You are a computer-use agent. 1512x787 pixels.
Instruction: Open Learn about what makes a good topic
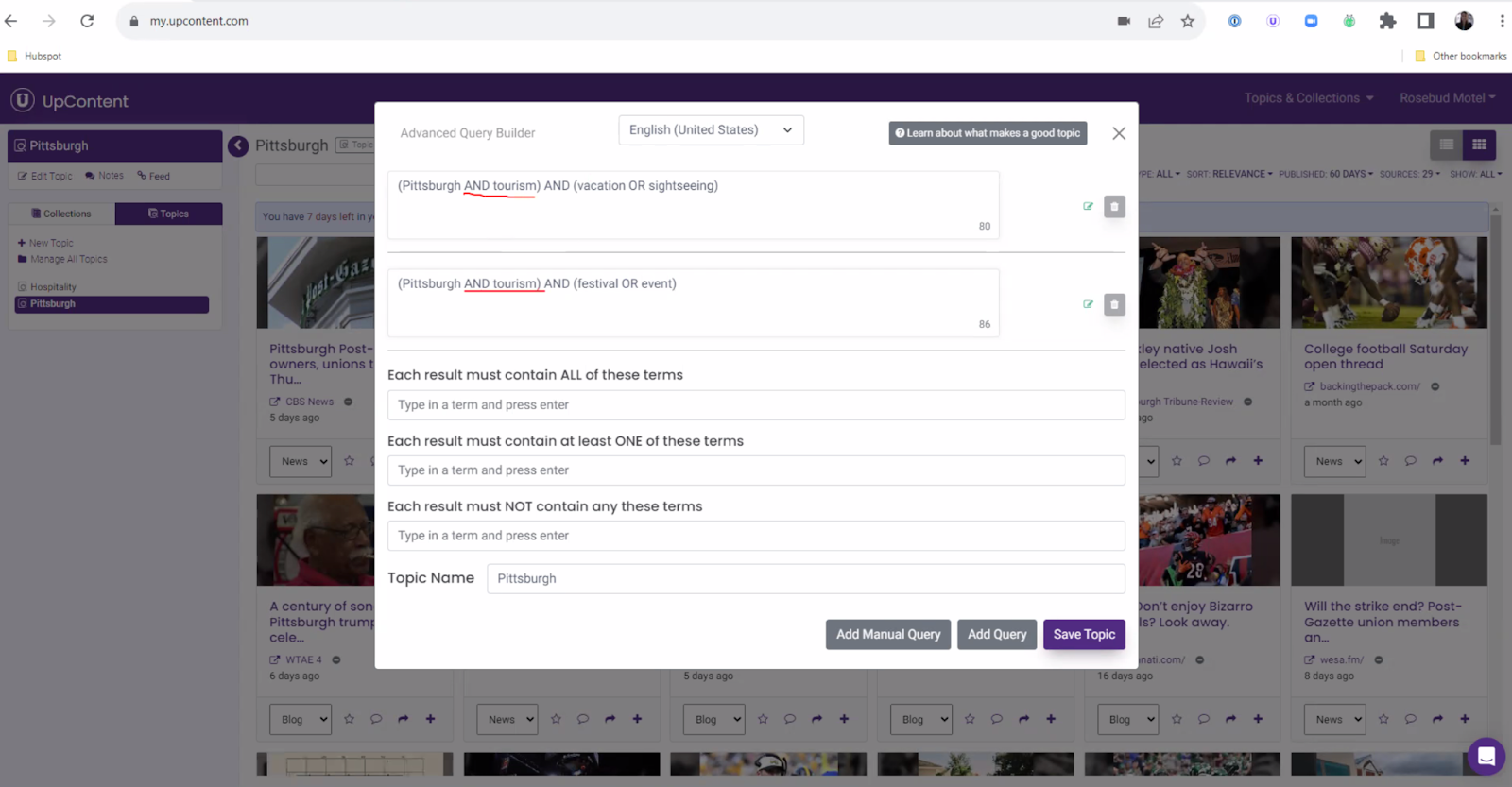click(988, 133)
